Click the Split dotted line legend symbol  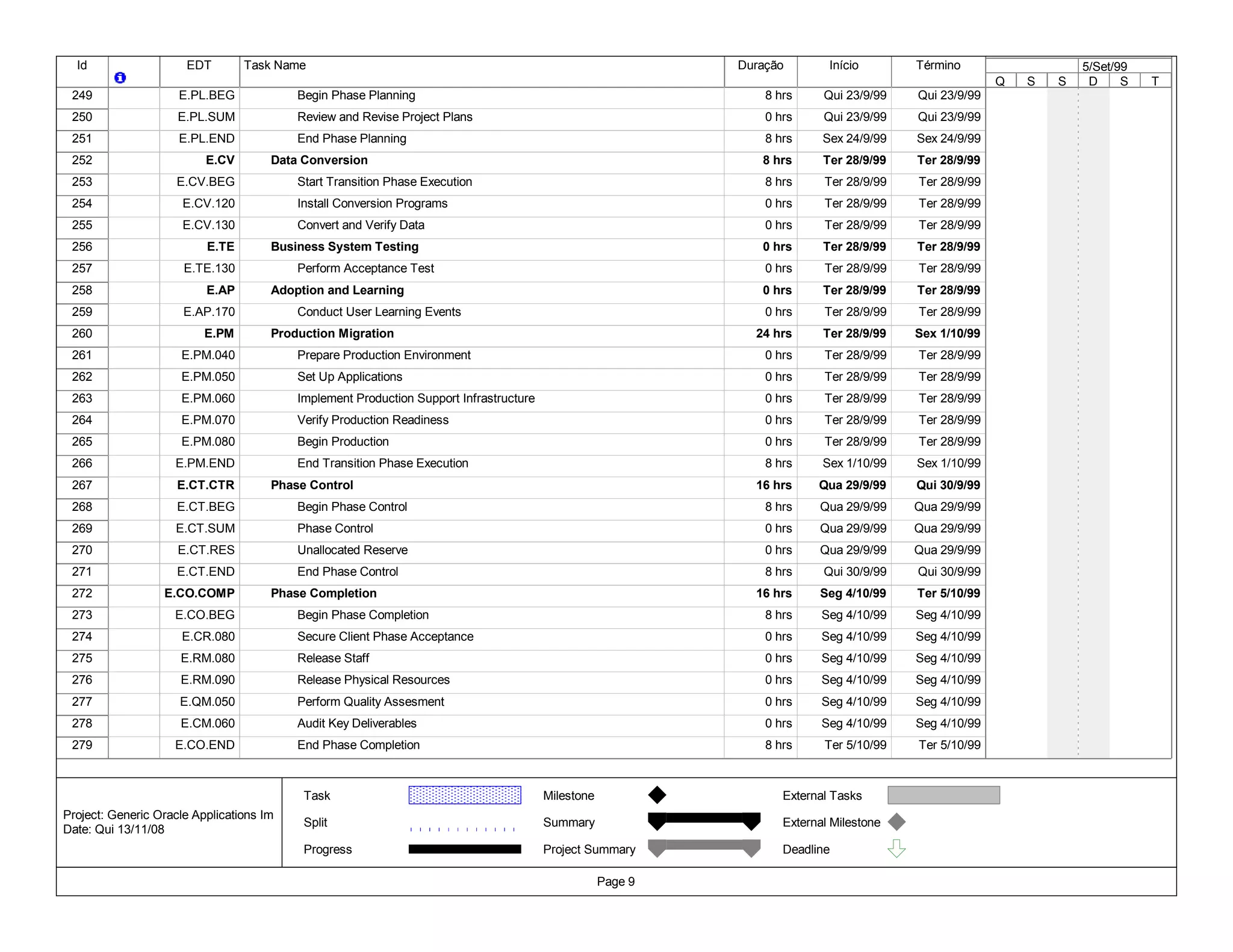(x=462, y=829)
